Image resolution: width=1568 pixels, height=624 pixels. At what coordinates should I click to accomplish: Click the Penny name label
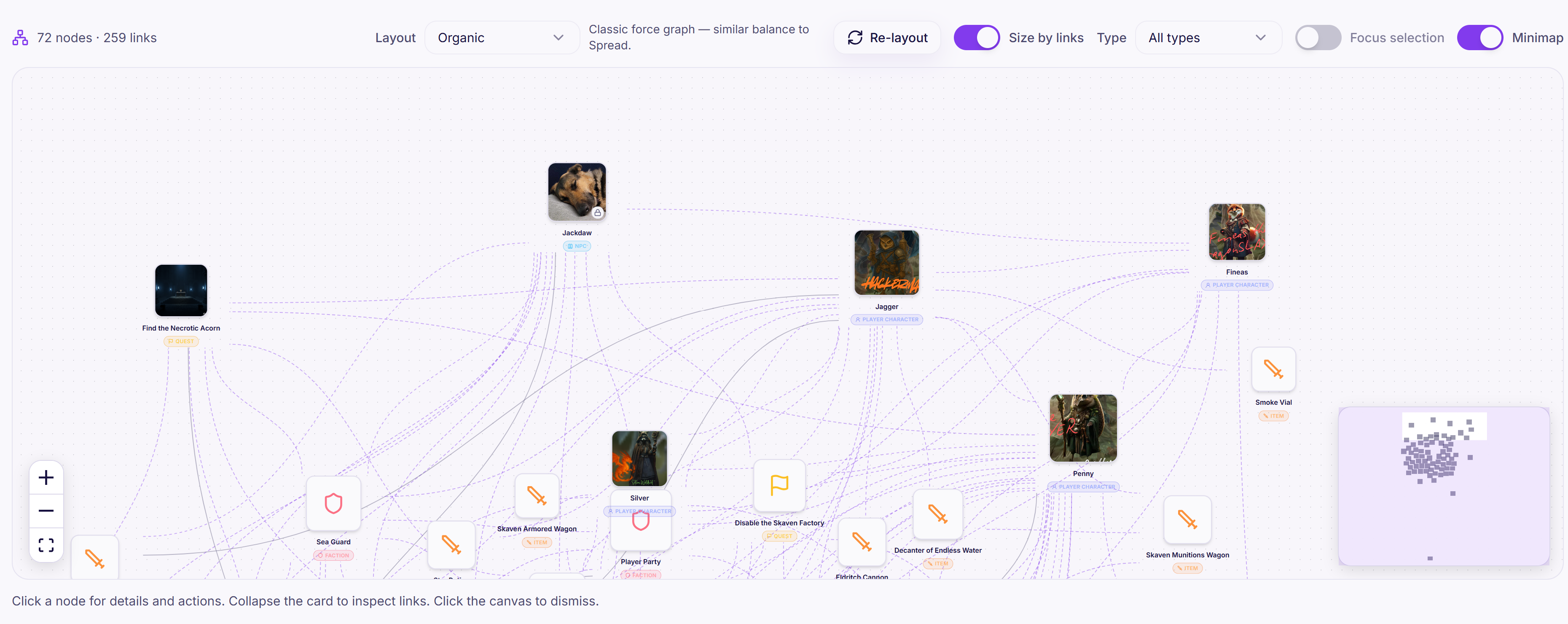[1083, 473]
